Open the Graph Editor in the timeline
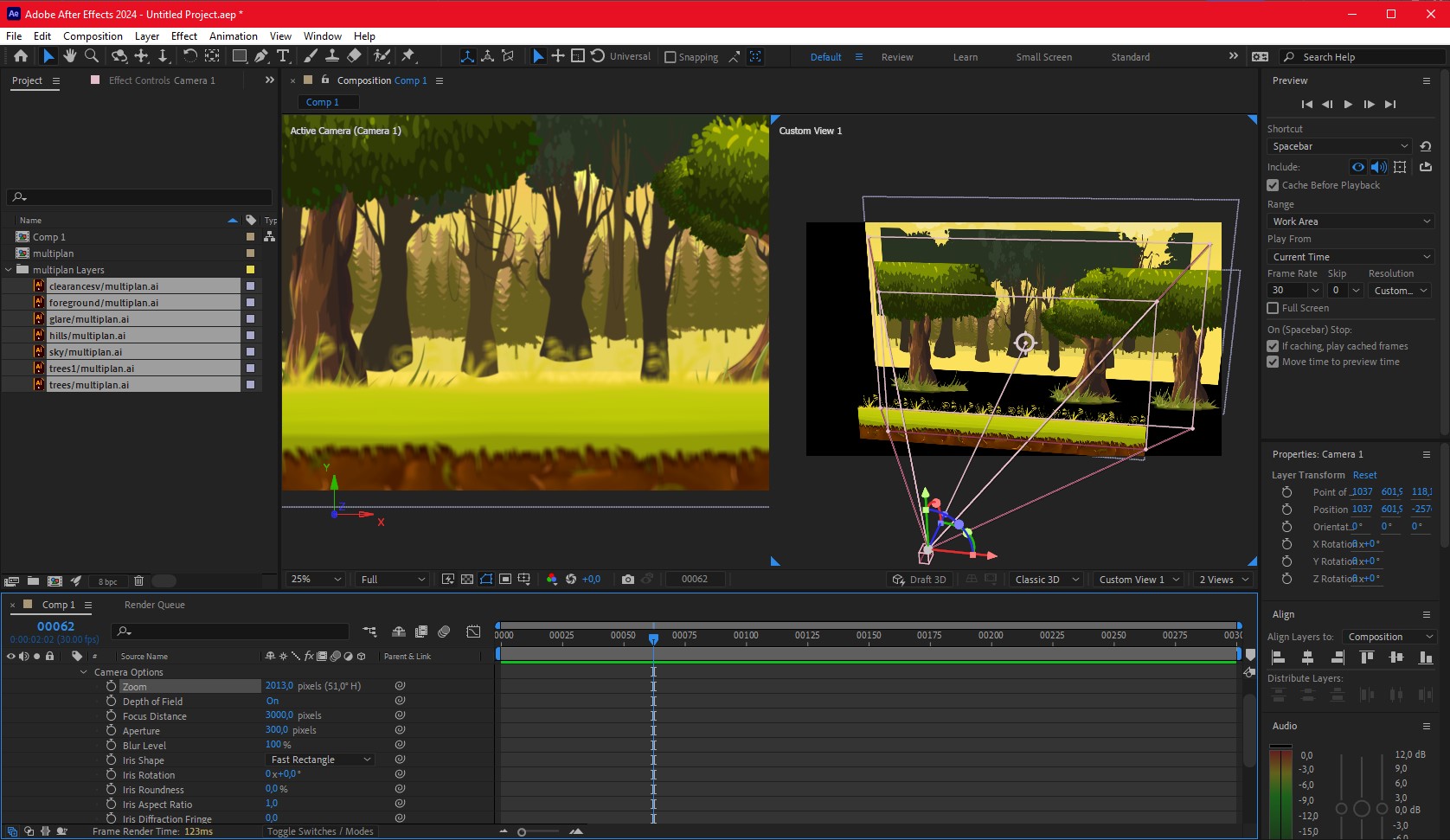 [x=474, y=632]
